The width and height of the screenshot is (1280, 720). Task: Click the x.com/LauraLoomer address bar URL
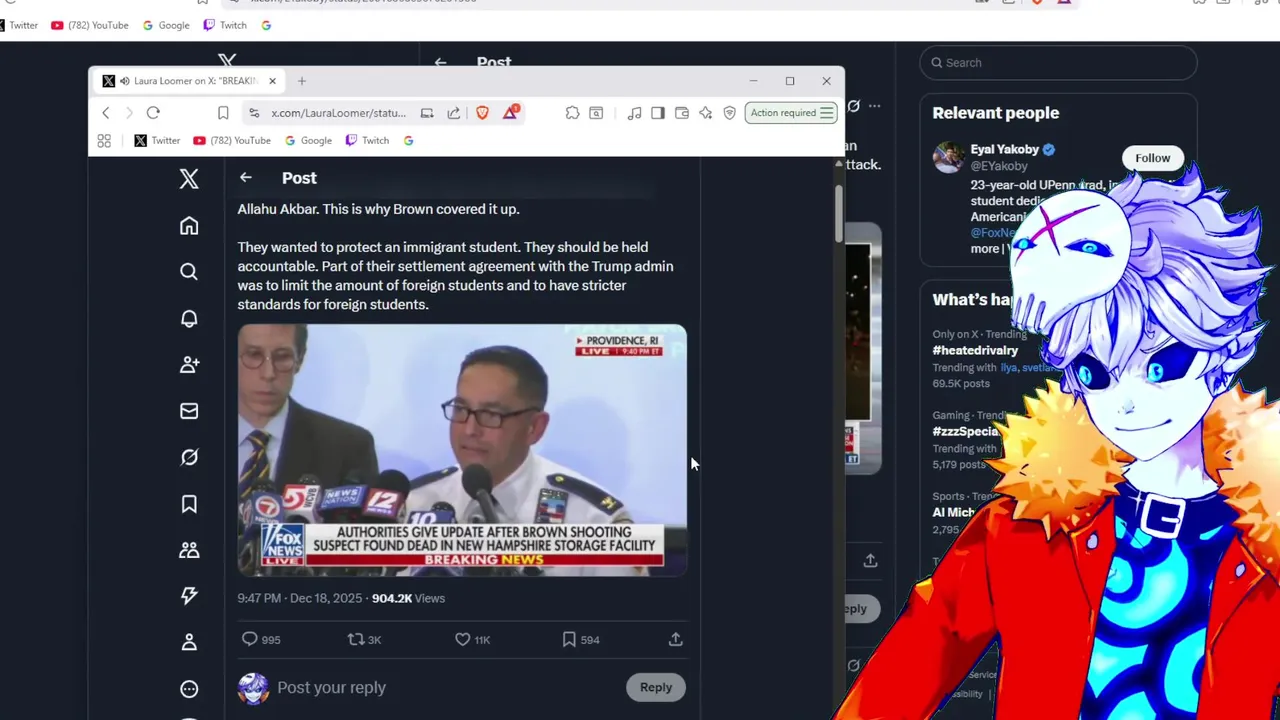338,113
